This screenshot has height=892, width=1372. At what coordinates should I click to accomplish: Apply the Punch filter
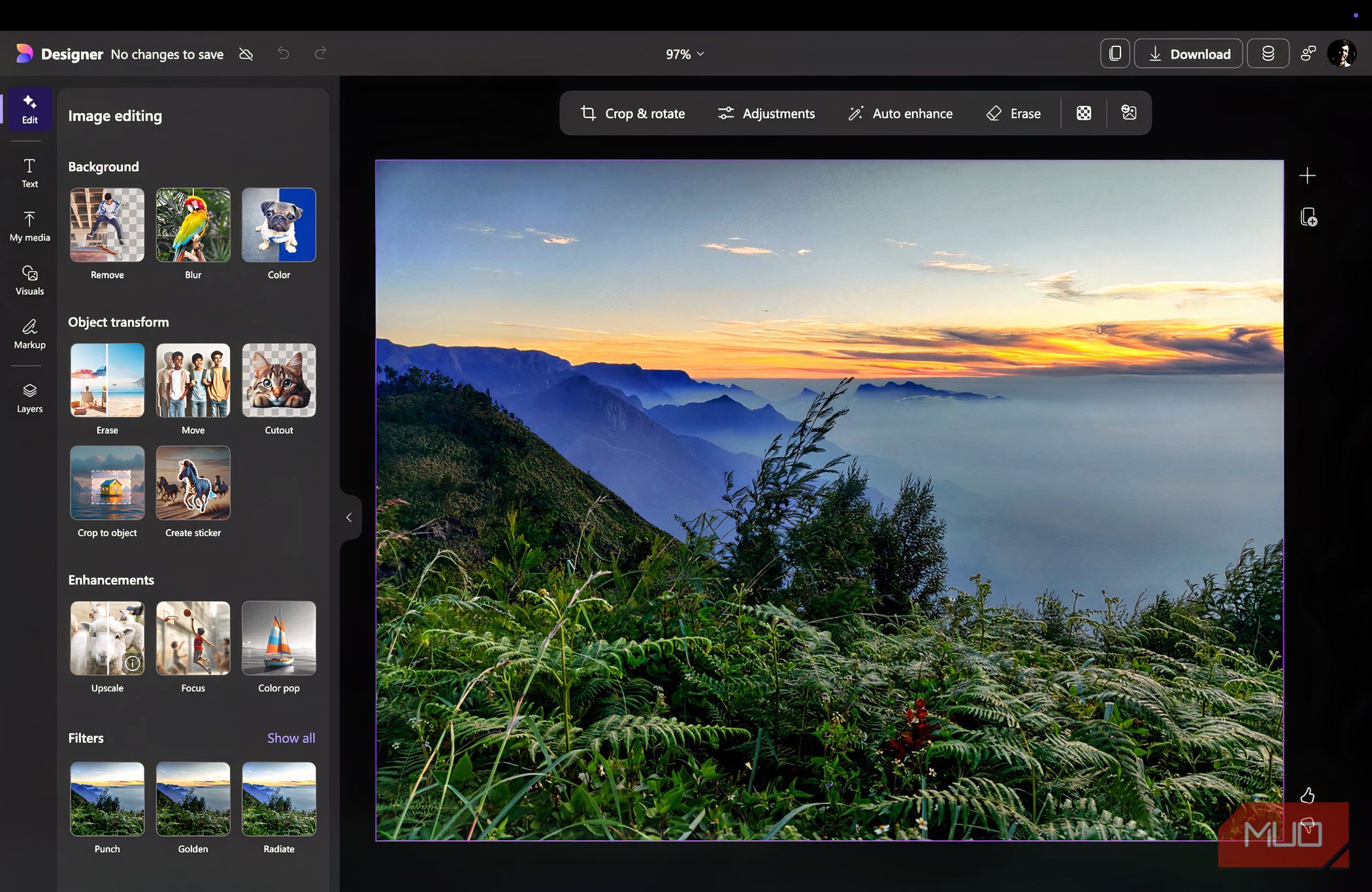[x=107, y=799]
